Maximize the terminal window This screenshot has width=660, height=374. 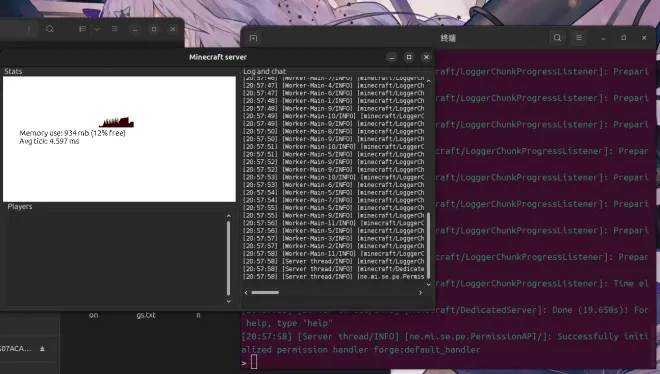click(623, 38)
